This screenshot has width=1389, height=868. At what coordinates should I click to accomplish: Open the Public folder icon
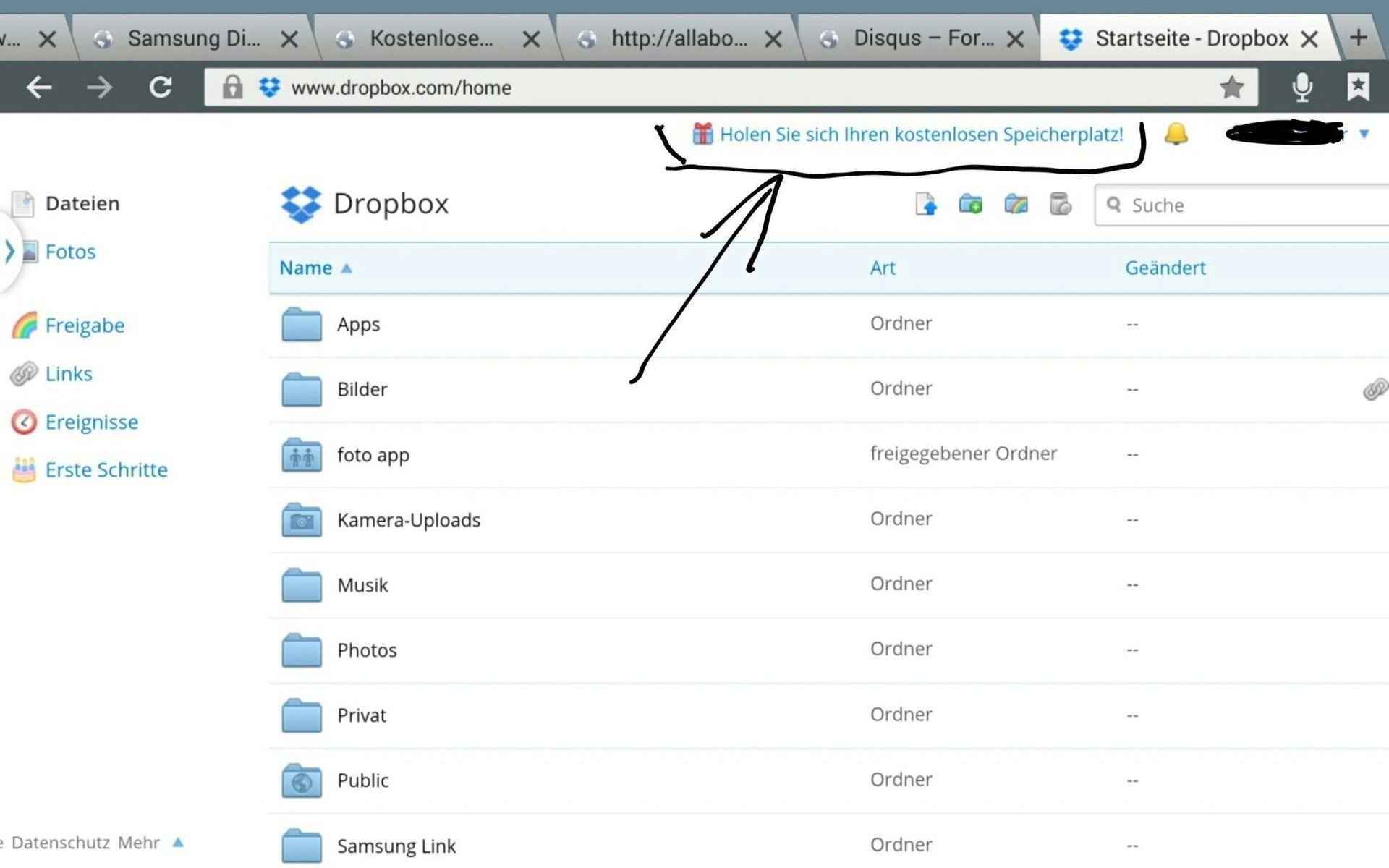302,780
